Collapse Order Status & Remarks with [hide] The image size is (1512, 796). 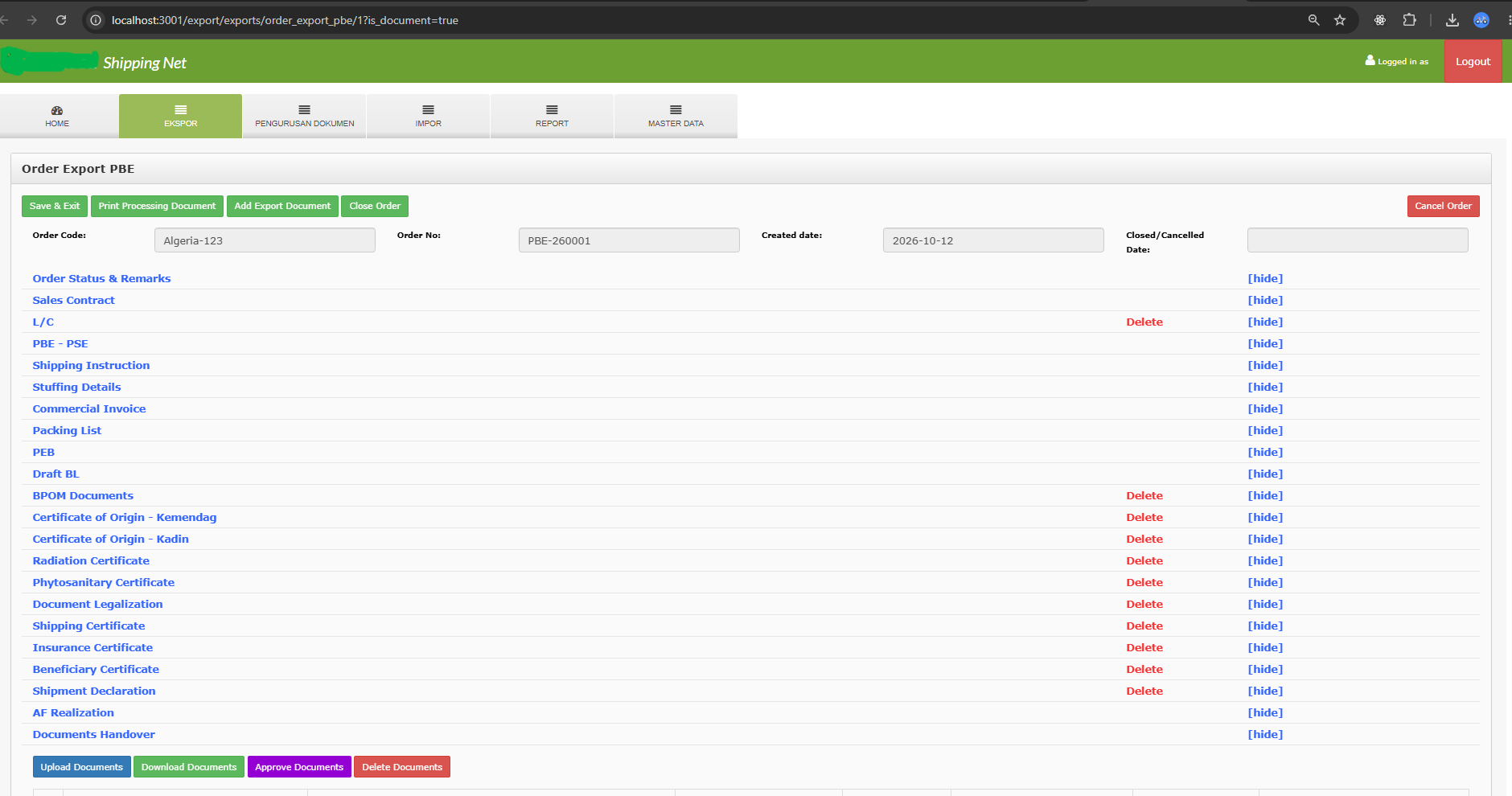point(1265,278)
